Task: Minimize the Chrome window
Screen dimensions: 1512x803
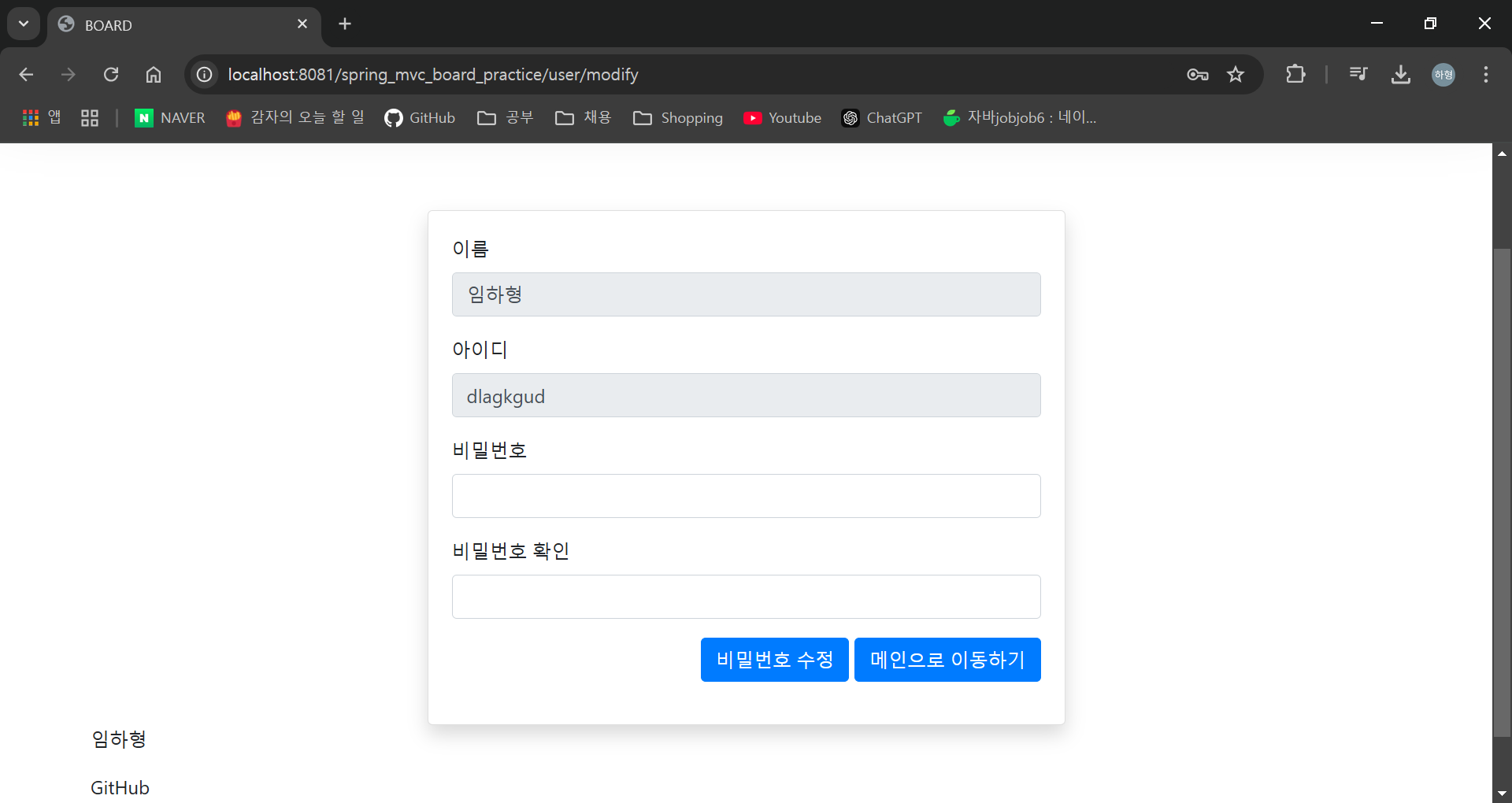Action: point(1377,24)
